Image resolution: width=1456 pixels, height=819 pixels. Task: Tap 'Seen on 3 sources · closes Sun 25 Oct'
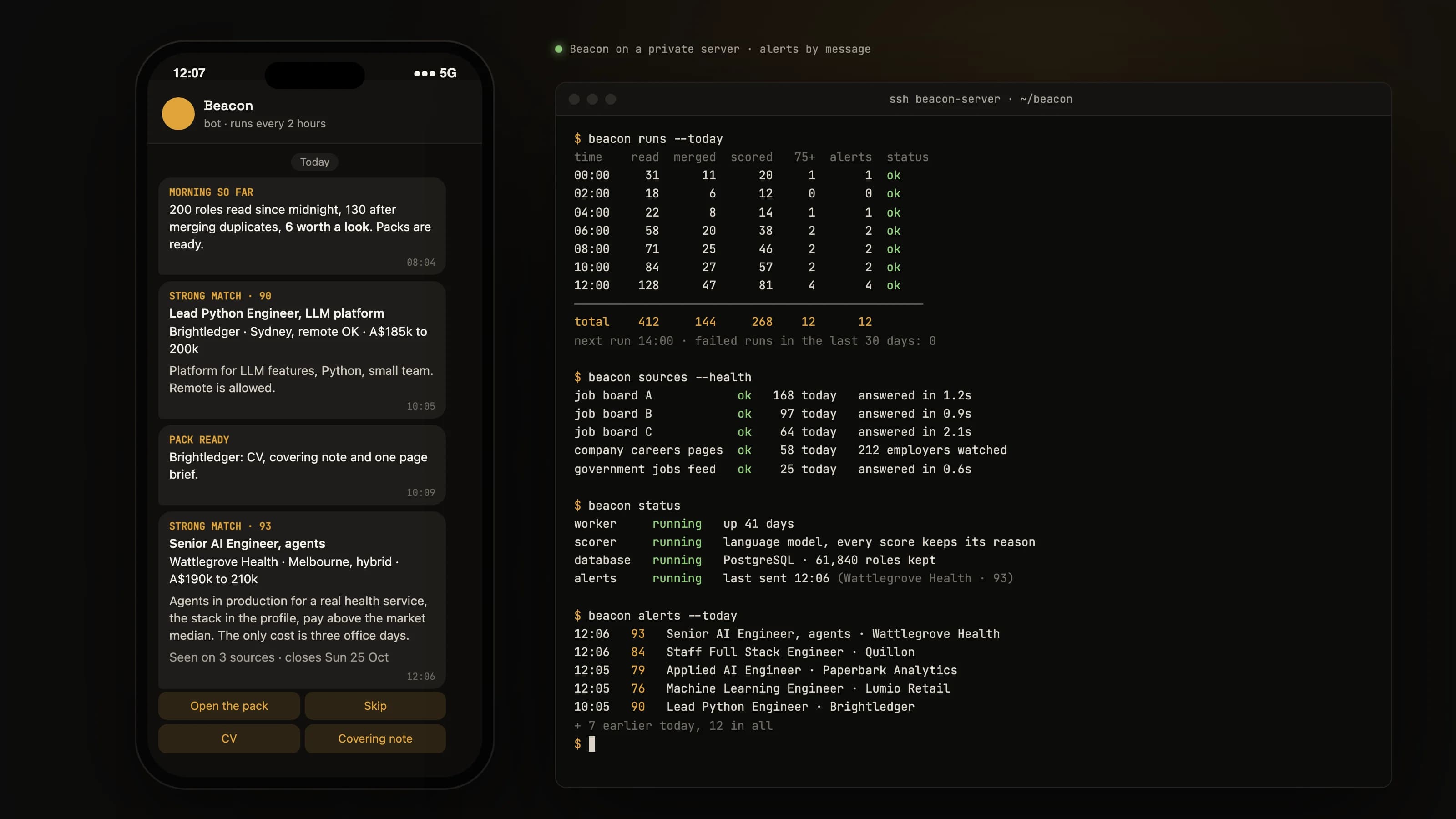278,657
